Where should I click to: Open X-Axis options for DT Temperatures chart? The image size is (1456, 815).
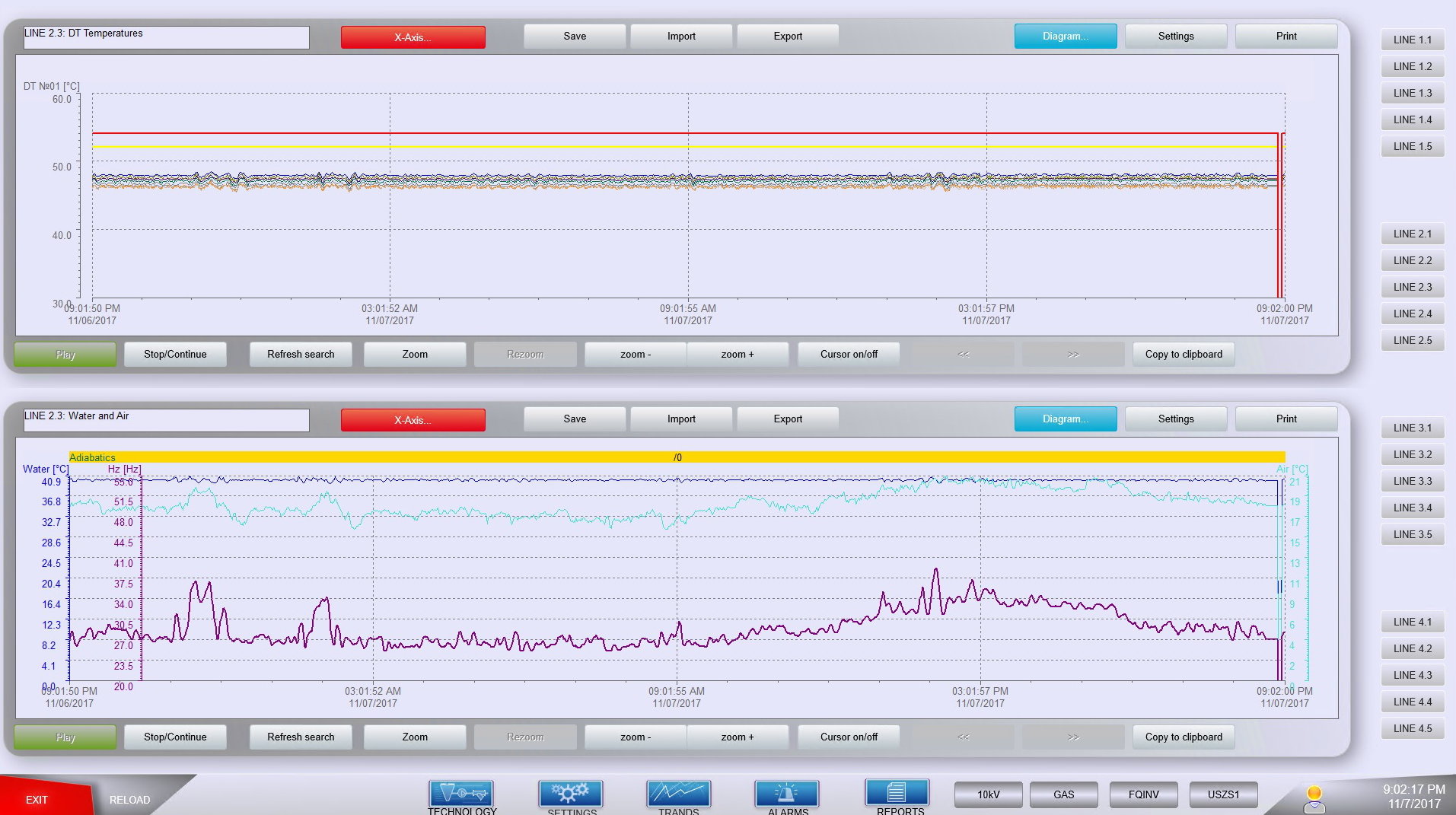point(413,37)
